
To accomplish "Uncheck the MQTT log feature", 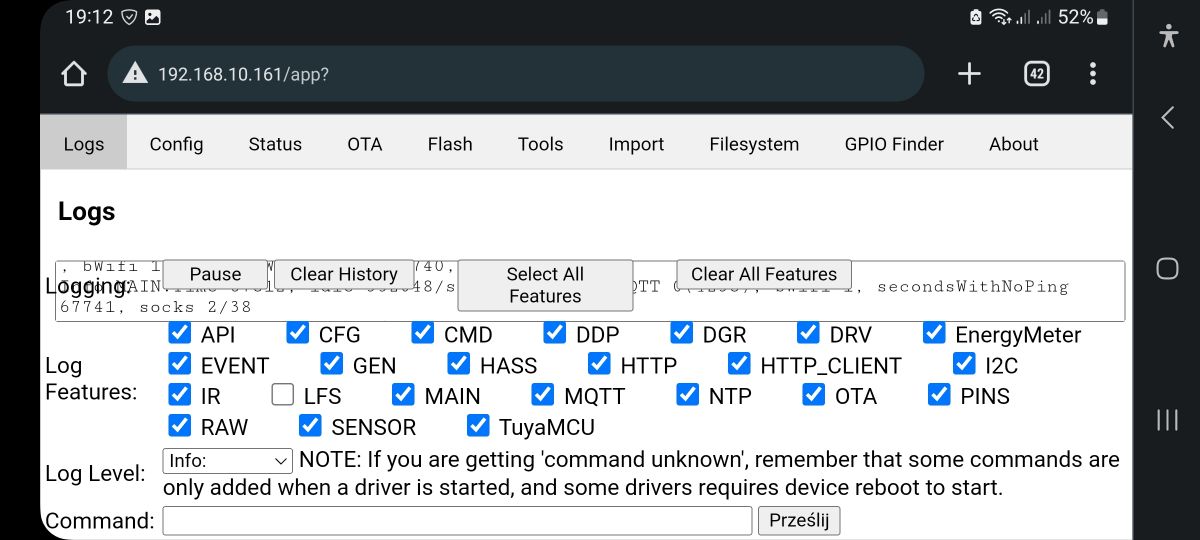I will point(542,395).
